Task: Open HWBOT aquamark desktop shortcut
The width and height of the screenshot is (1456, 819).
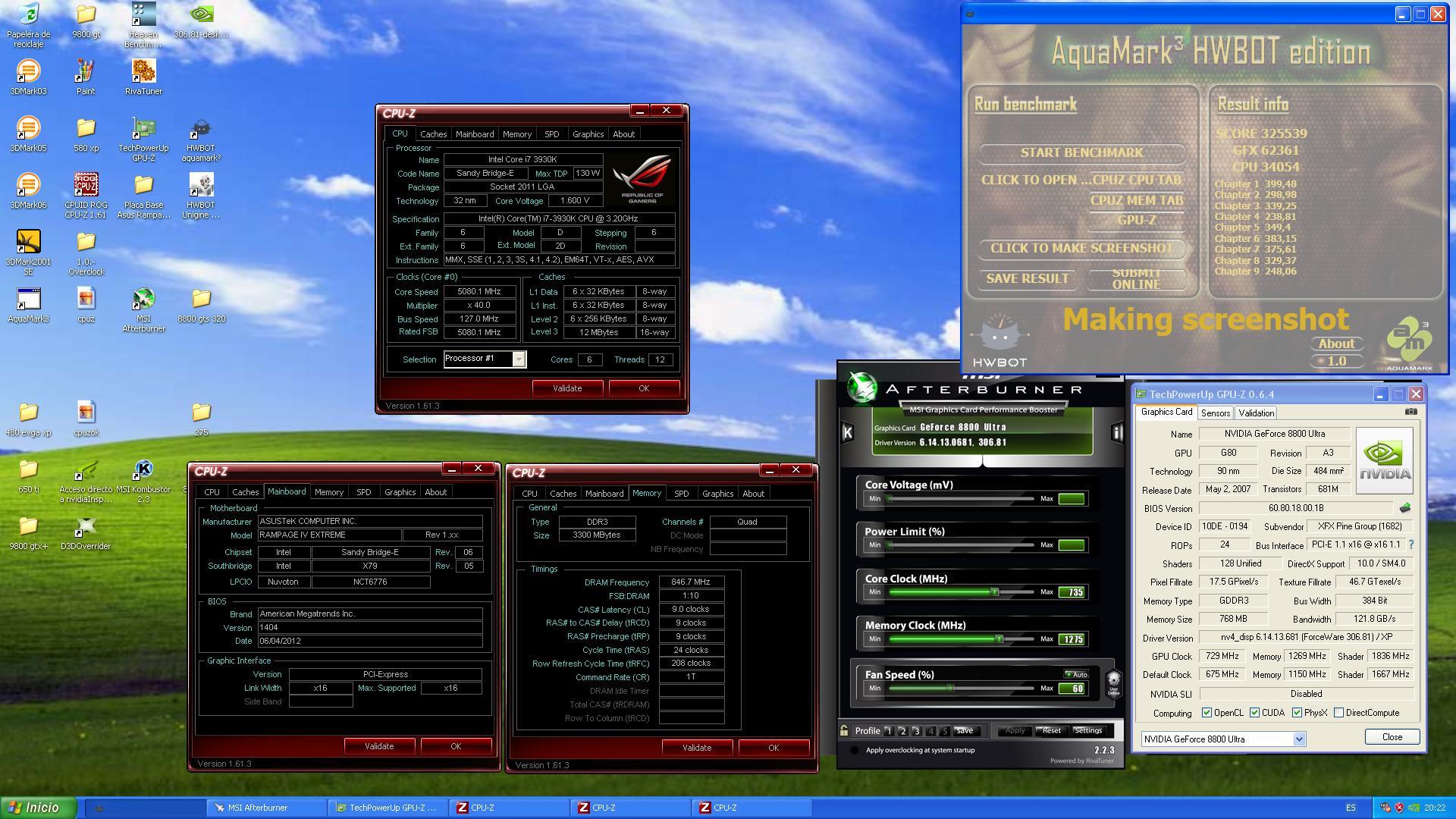Action: tap(201, 139)
